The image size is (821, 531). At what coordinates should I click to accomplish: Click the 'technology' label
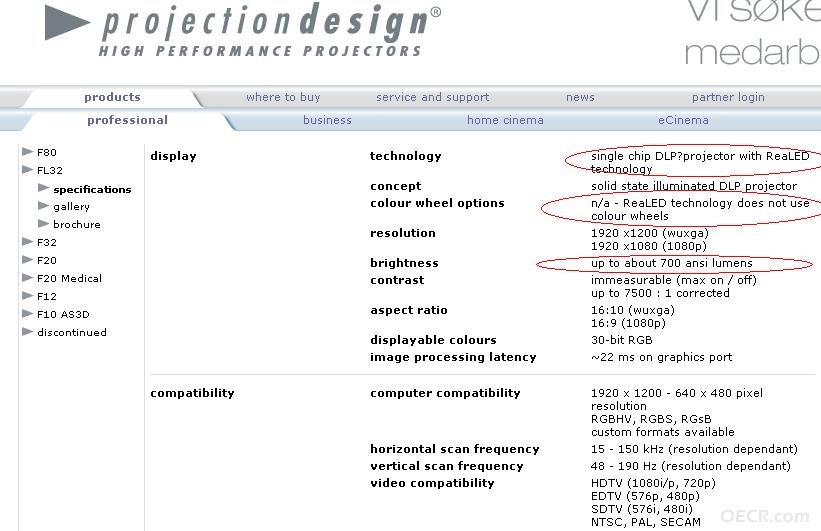click(x=405, y=156)
